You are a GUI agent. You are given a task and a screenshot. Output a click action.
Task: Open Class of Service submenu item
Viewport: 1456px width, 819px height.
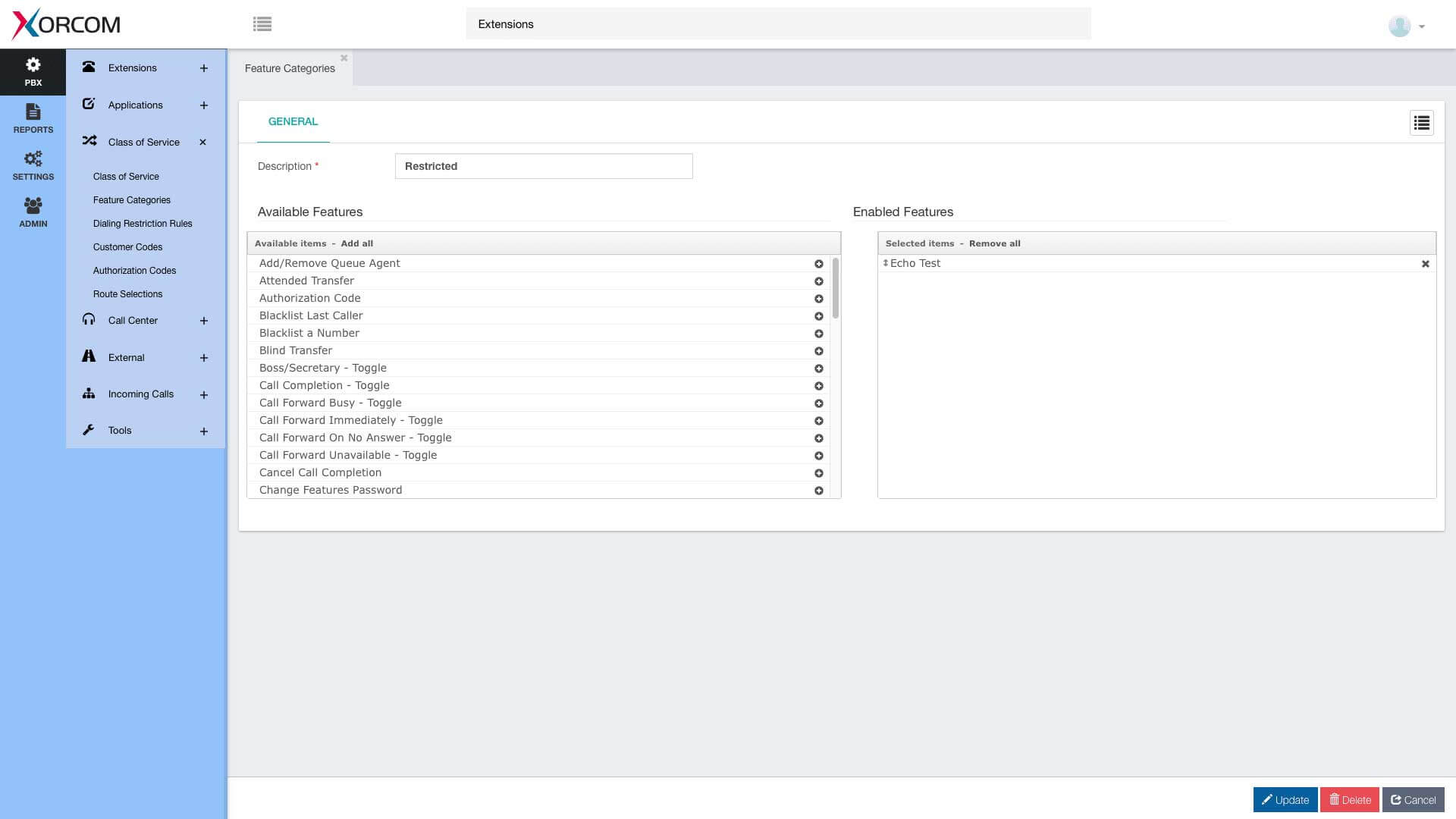(126, 177)
